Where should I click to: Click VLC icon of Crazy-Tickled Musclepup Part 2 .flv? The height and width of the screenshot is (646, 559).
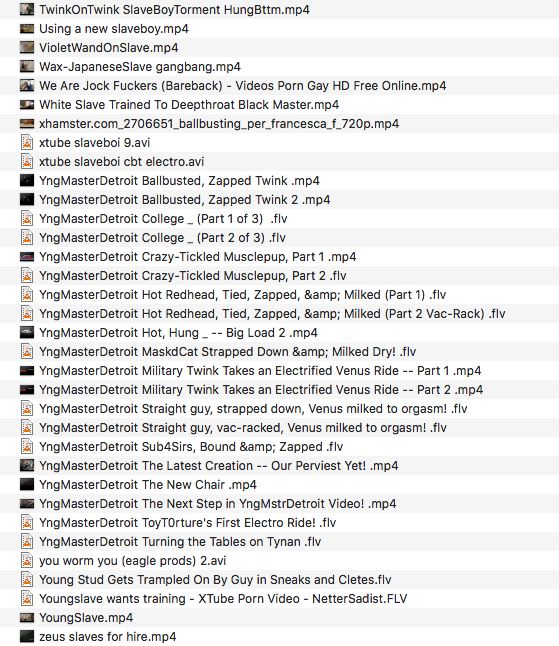(x=27, y=275)
